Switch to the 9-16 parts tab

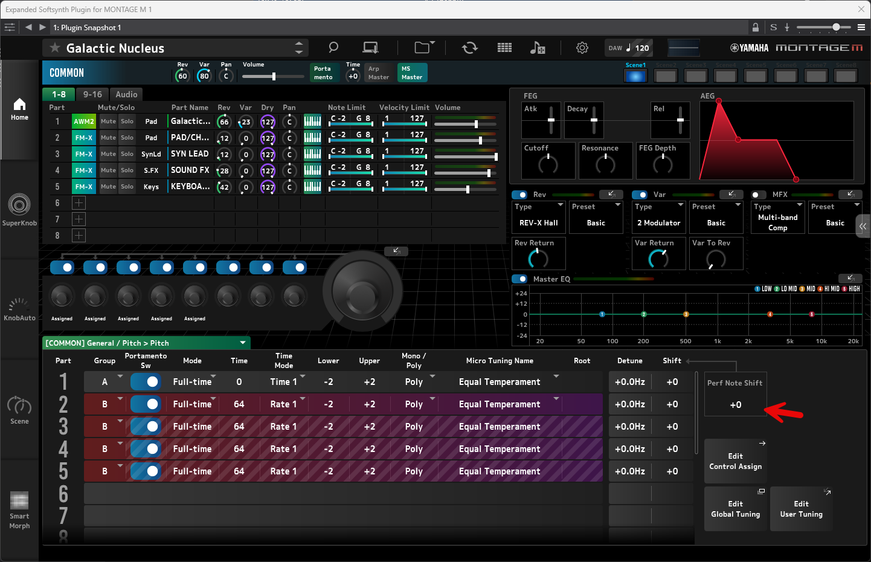click(92, 94)
